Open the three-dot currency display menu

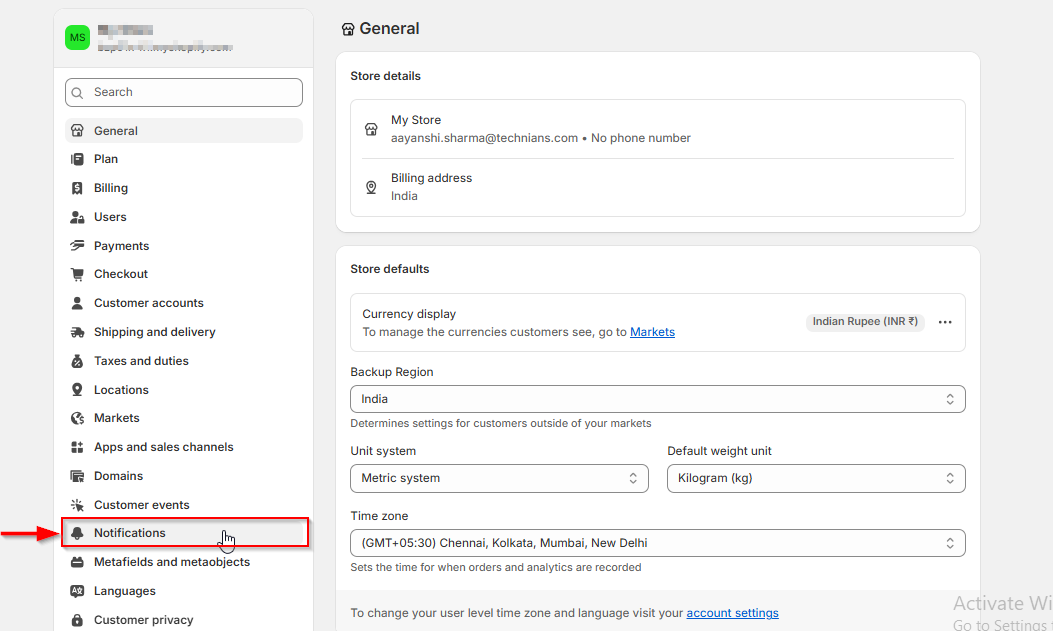(945, 322)
